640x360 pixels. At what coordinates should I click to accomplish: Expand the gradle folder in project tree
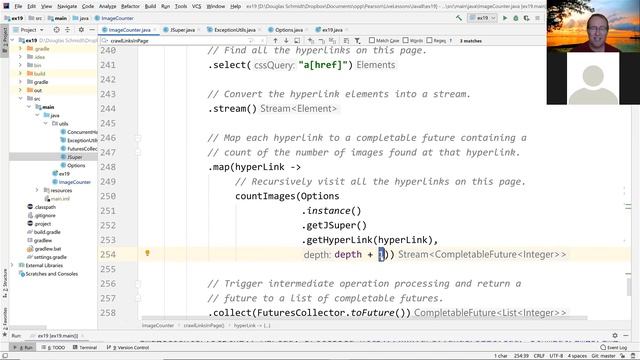20,82
